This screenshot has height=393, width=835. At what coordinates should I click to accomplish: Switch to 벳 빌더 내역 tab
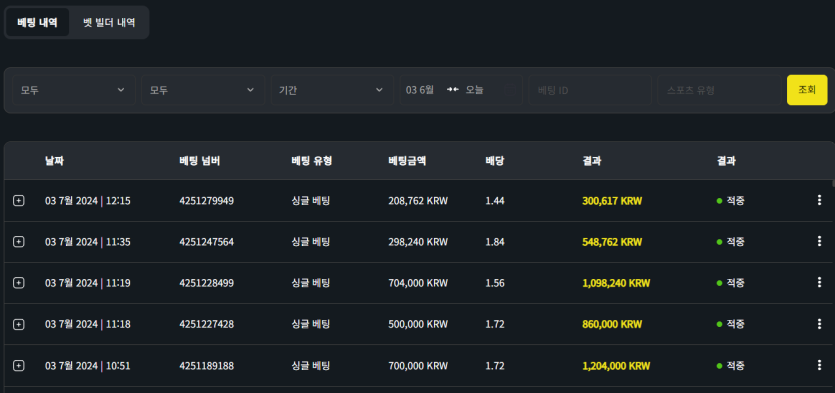(x=109, y=22)
